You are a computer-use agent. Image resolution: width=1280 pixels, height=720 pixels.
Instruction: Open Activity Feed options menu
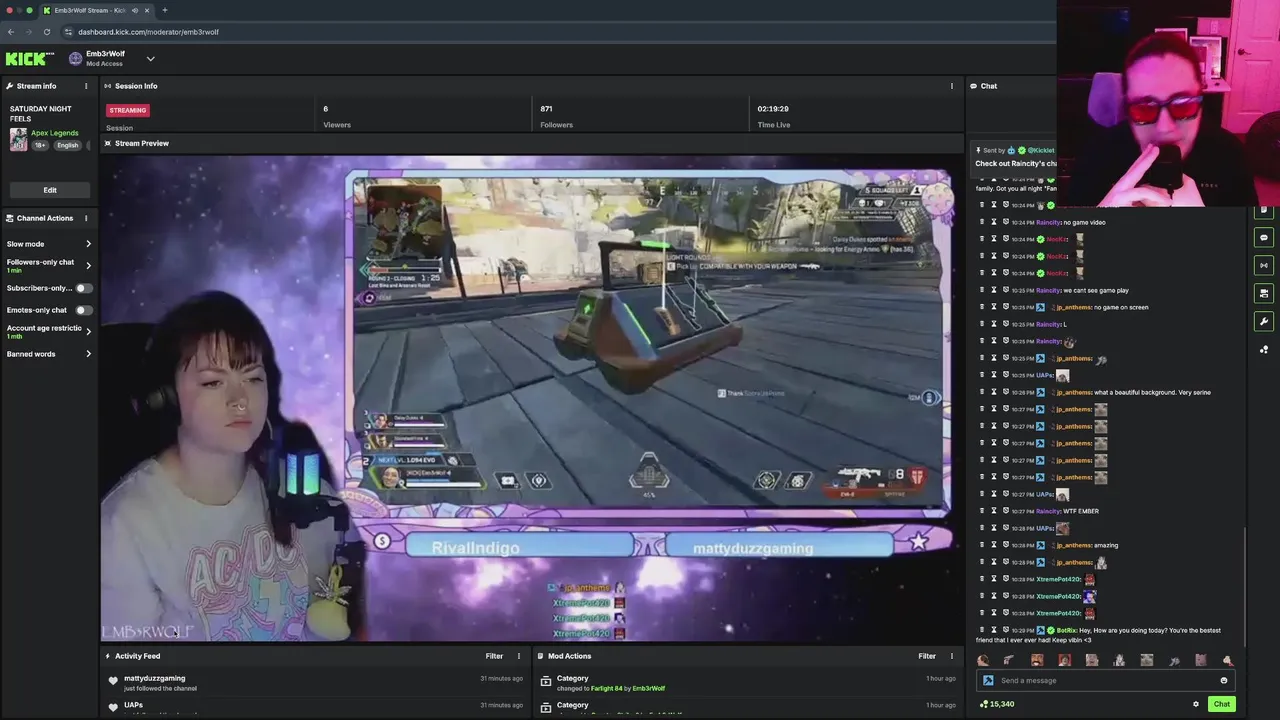click(x=518, y=656)
